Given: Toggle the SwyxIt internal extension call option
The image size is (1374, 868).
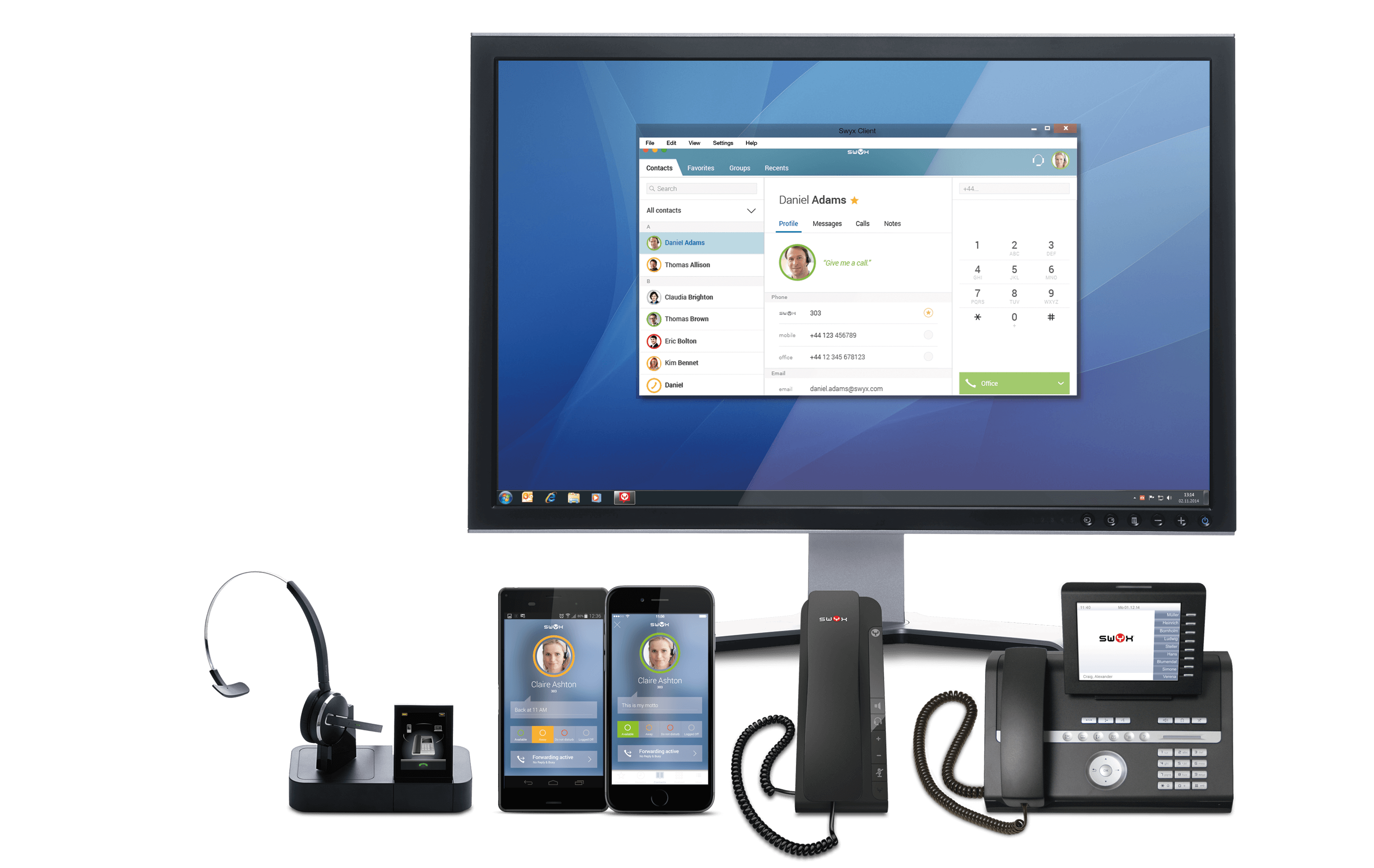Looking at the screenshot, I should point(929,312).
